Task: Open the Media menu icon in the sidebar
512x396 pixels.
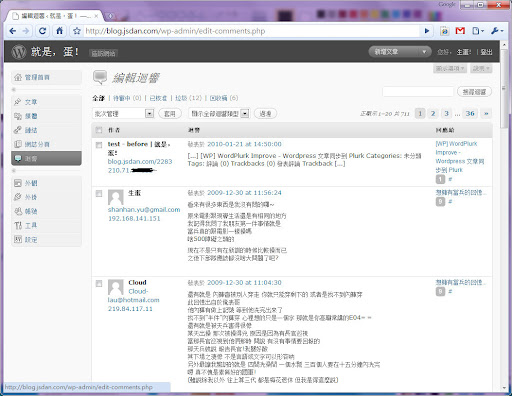Action: pos(18,116)
